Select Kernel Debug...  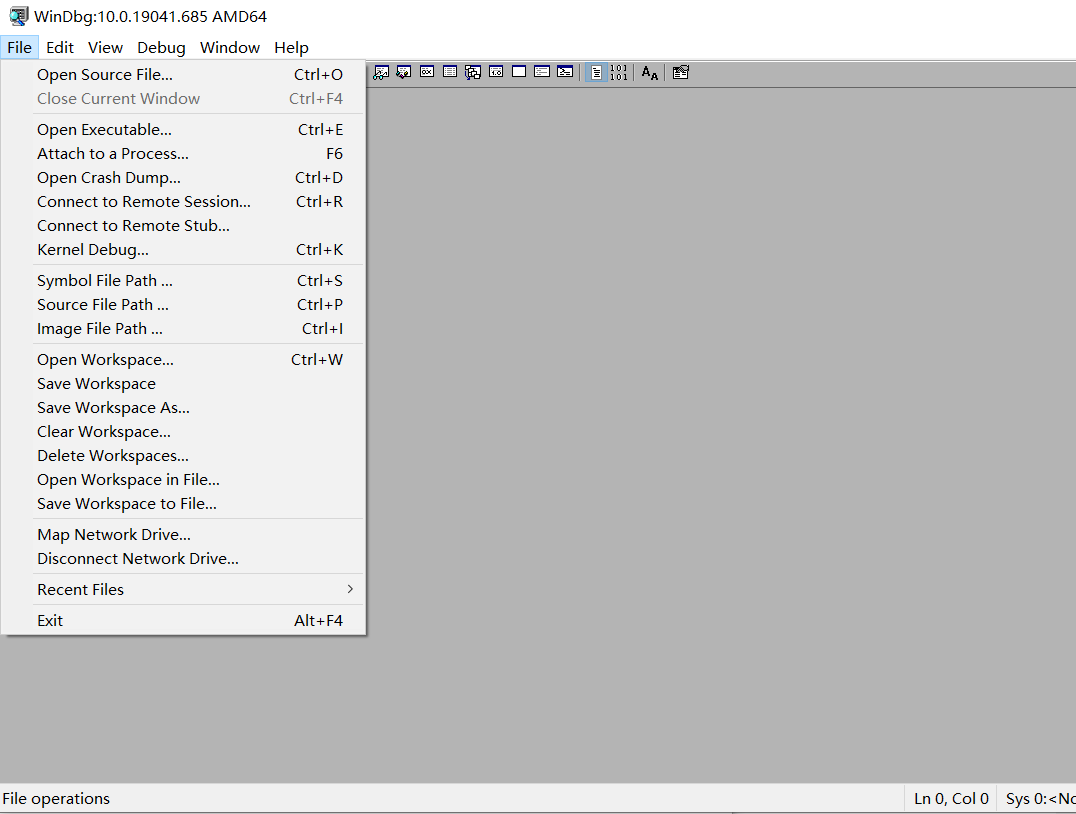coord(183,249)
